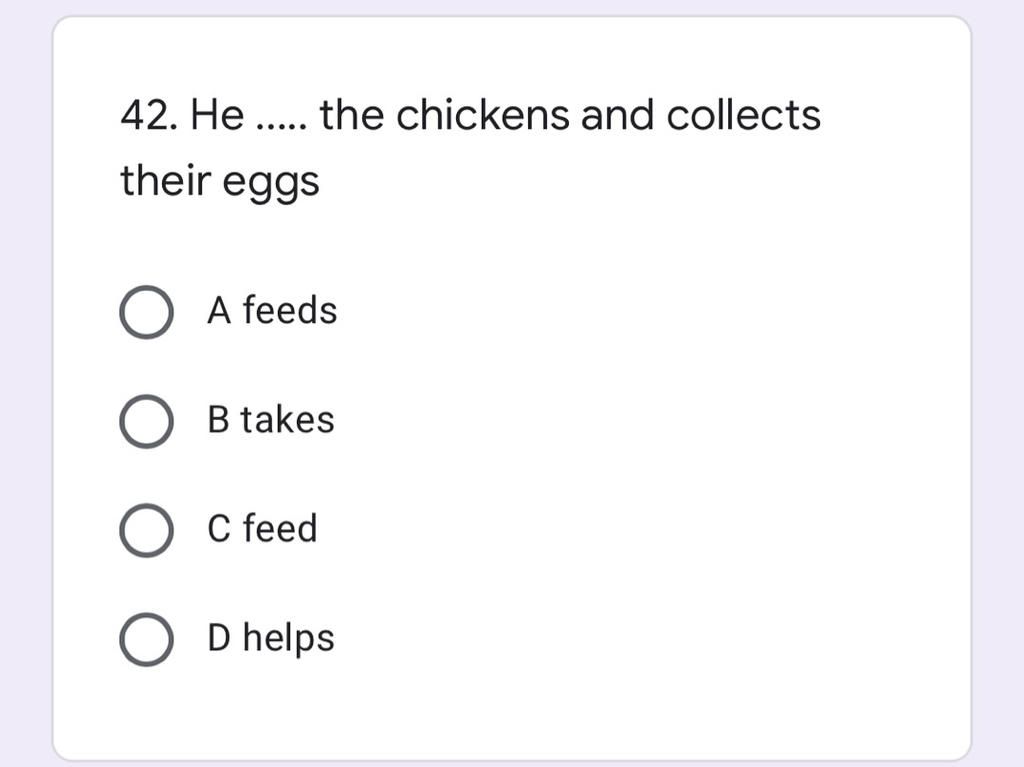Viewport: 1024px width, 767px height.
Task: Click the letter A before 'feeds'
Action: pos(219,310)
